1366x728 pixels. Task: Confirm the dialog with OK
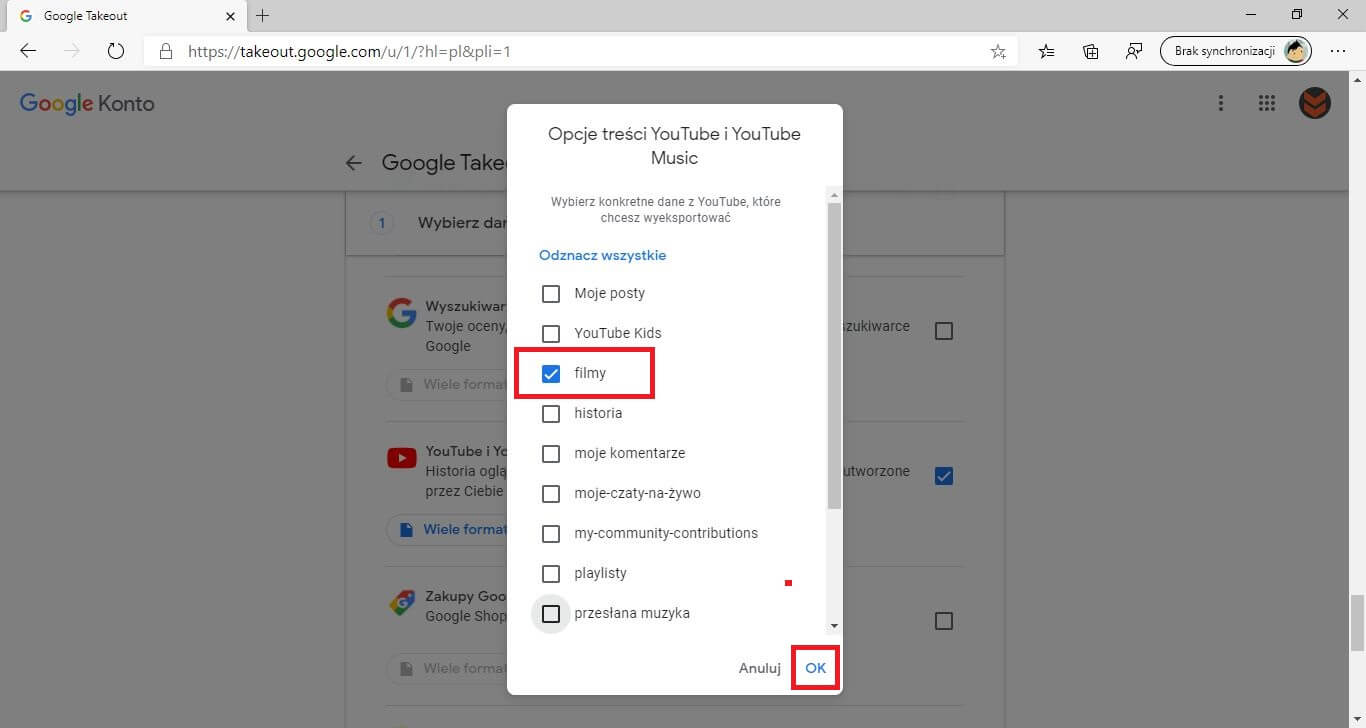tap(816, 668)
